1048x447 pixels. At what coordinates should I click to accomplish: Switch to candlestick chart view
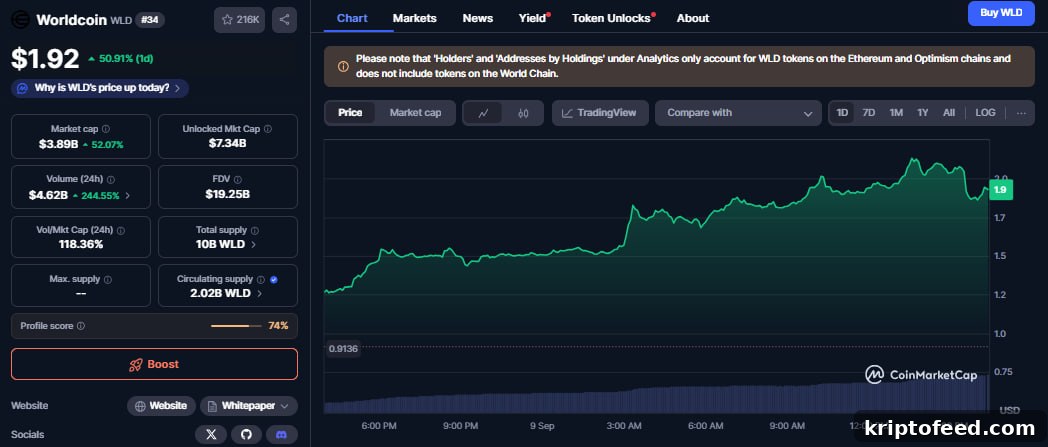tap(523, 113)
